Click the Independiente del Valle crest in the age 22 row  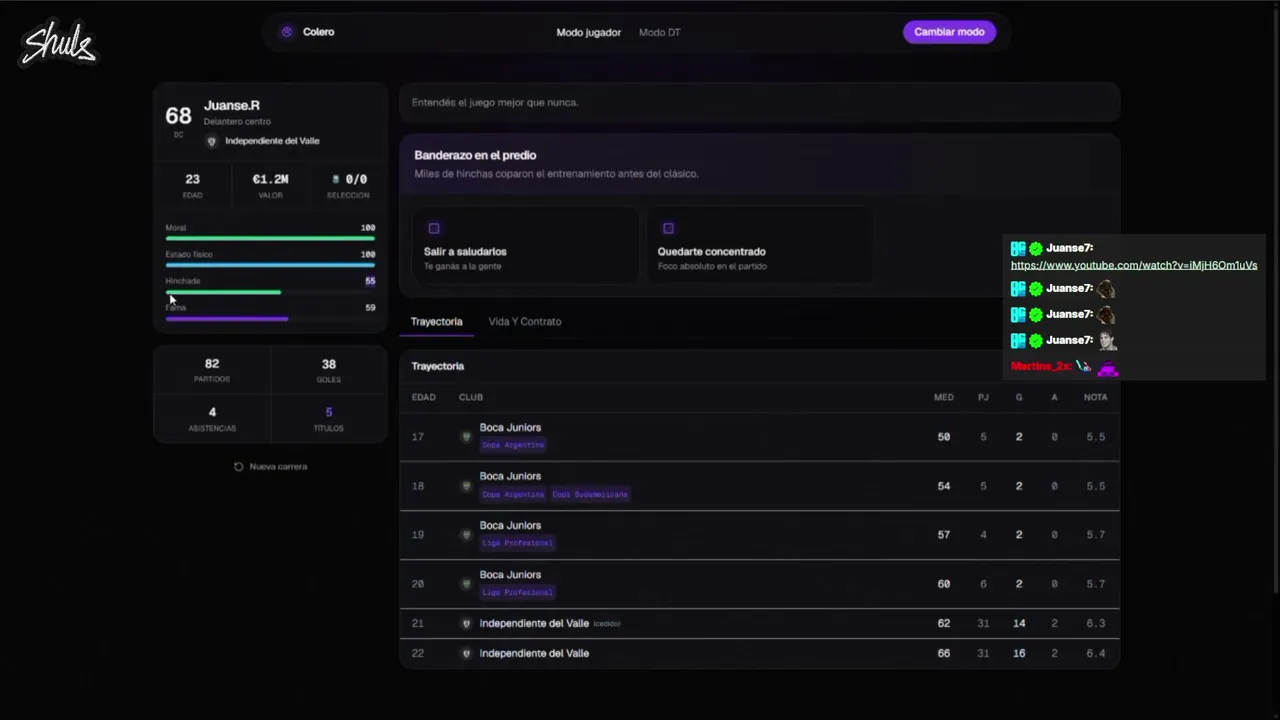coord(466,653)
